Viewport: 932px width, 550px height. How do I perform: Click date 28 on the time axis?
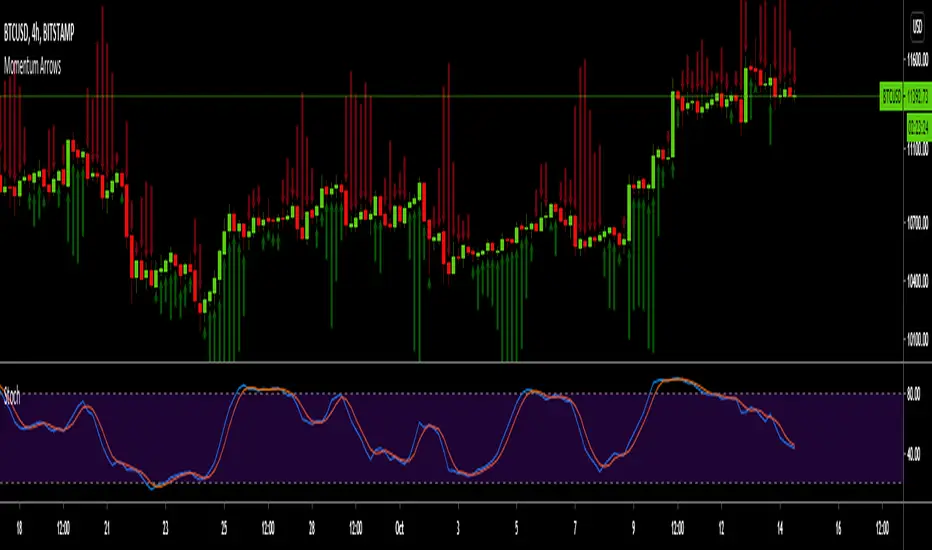point(311,528)
